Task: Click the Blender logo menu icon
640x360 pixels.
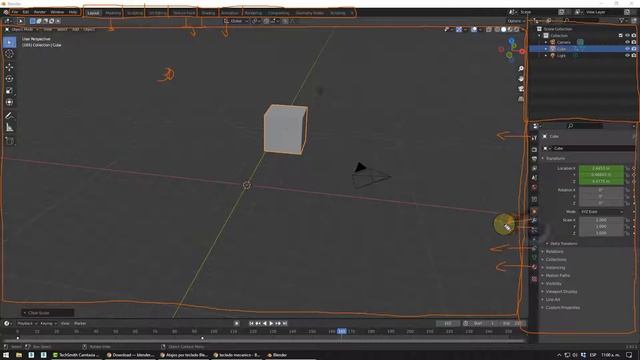Action: [x=6, y=12]
